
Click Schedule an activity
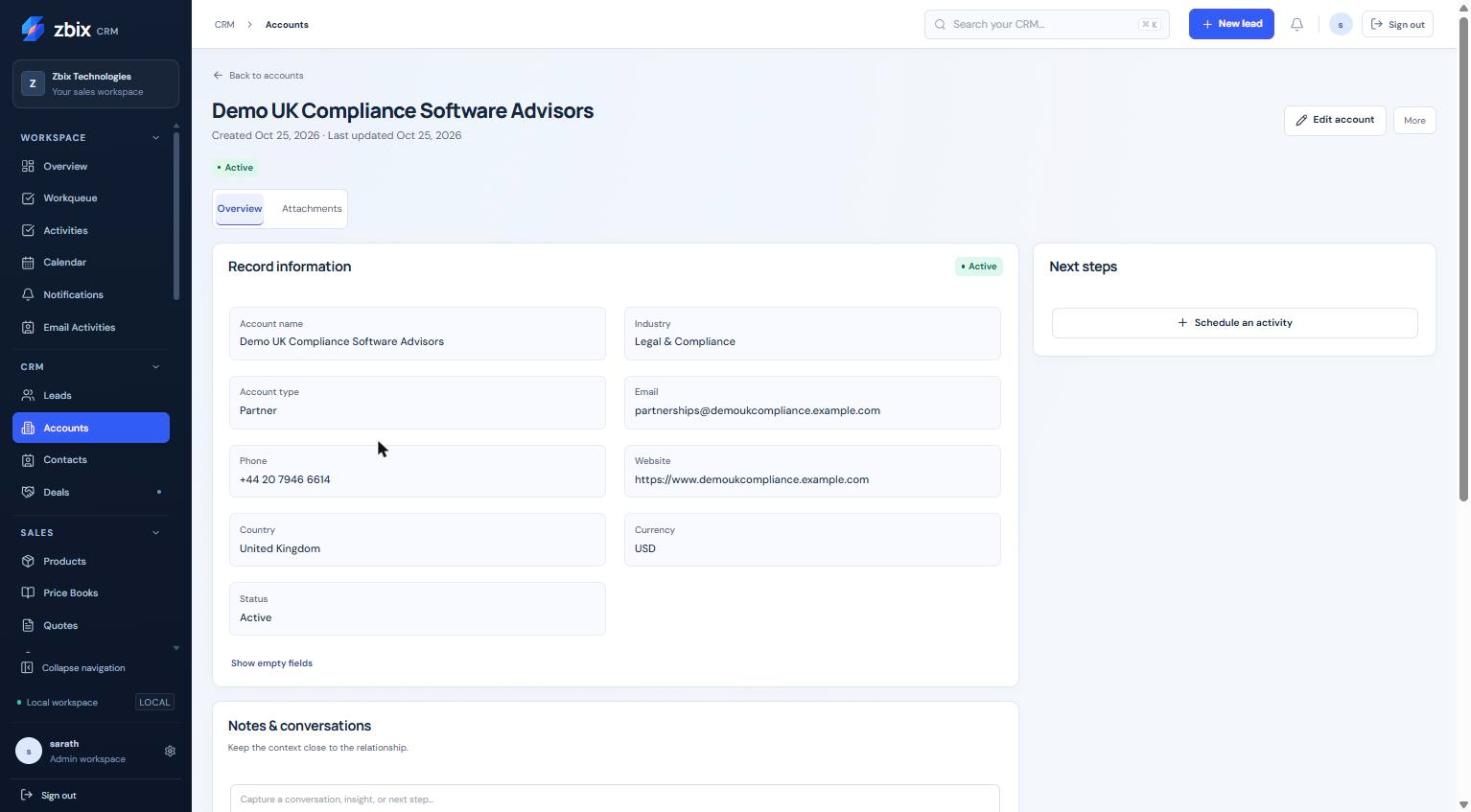1235,323
